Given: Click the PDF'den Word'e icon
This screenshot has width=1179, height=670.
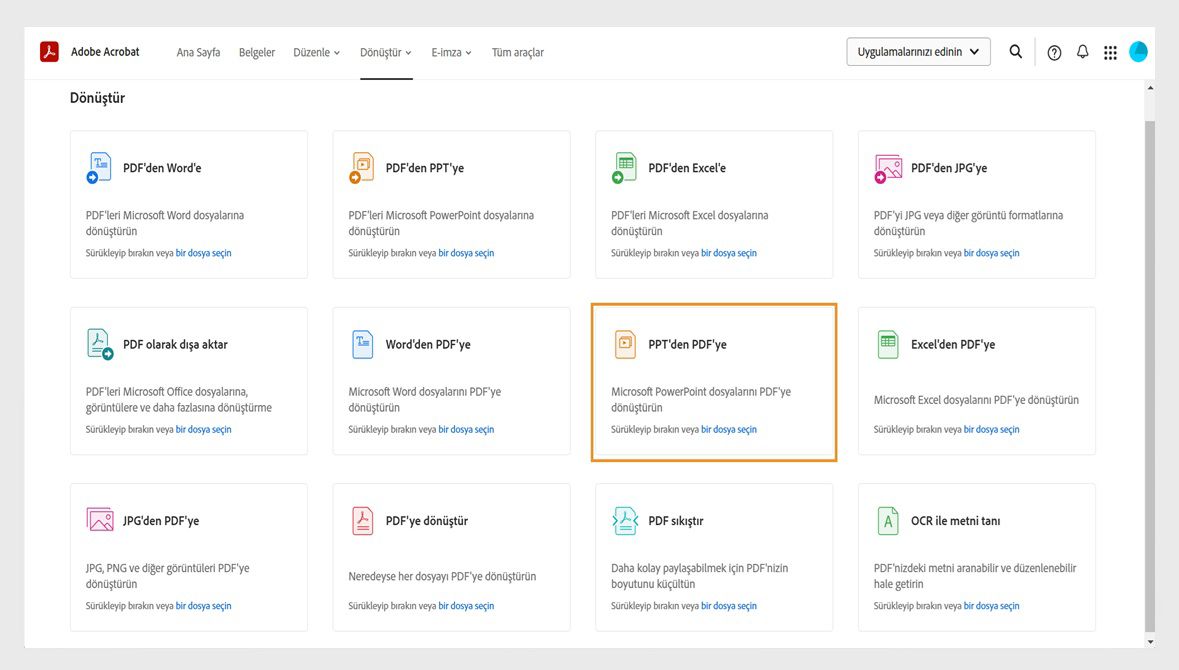Looking at the screenshot, I should pos(99,168).
